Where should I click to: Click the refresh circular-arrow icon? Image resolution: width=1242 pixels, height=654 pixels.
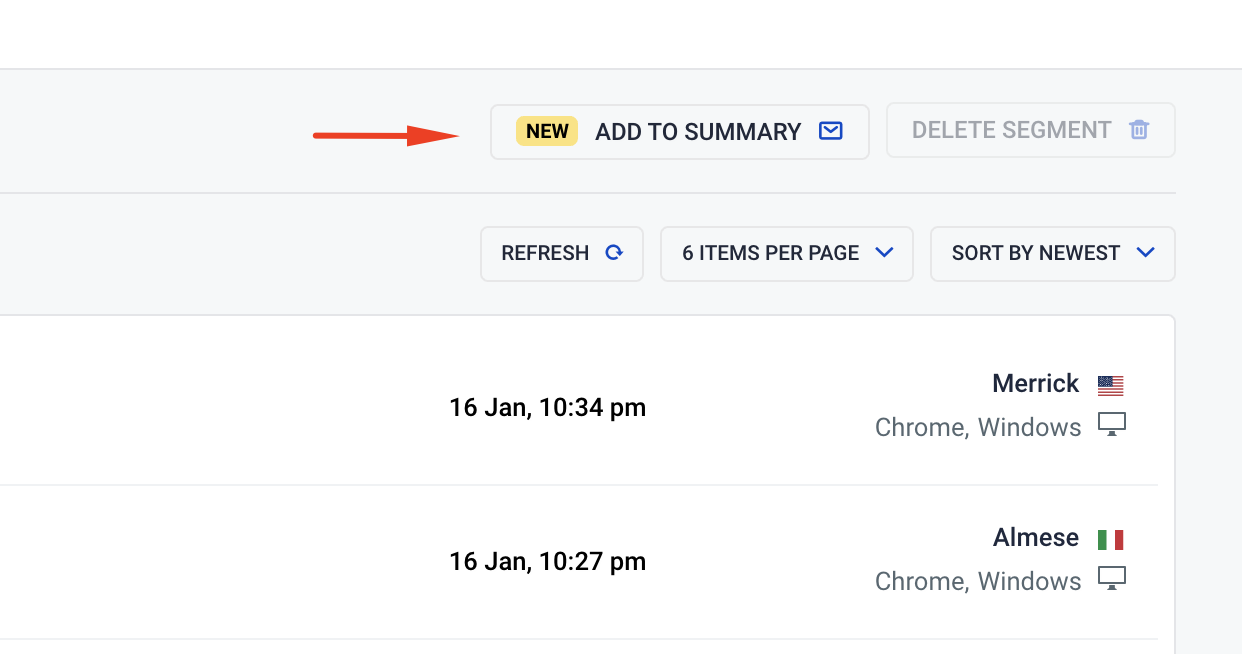click(614, 253)
